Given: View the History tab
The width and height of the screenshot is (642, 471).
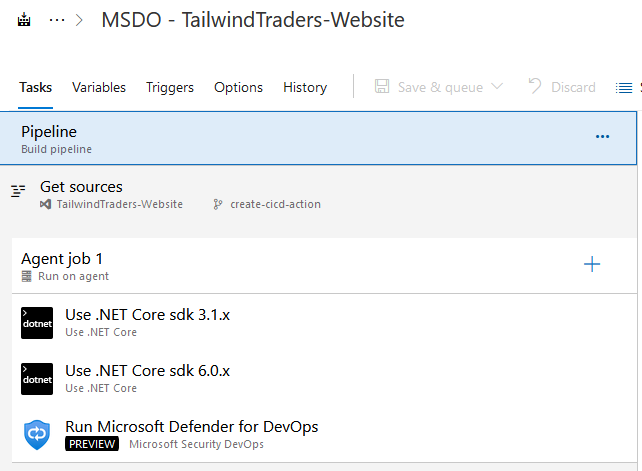Looking at the screenshot, I should tap(305, 87).
